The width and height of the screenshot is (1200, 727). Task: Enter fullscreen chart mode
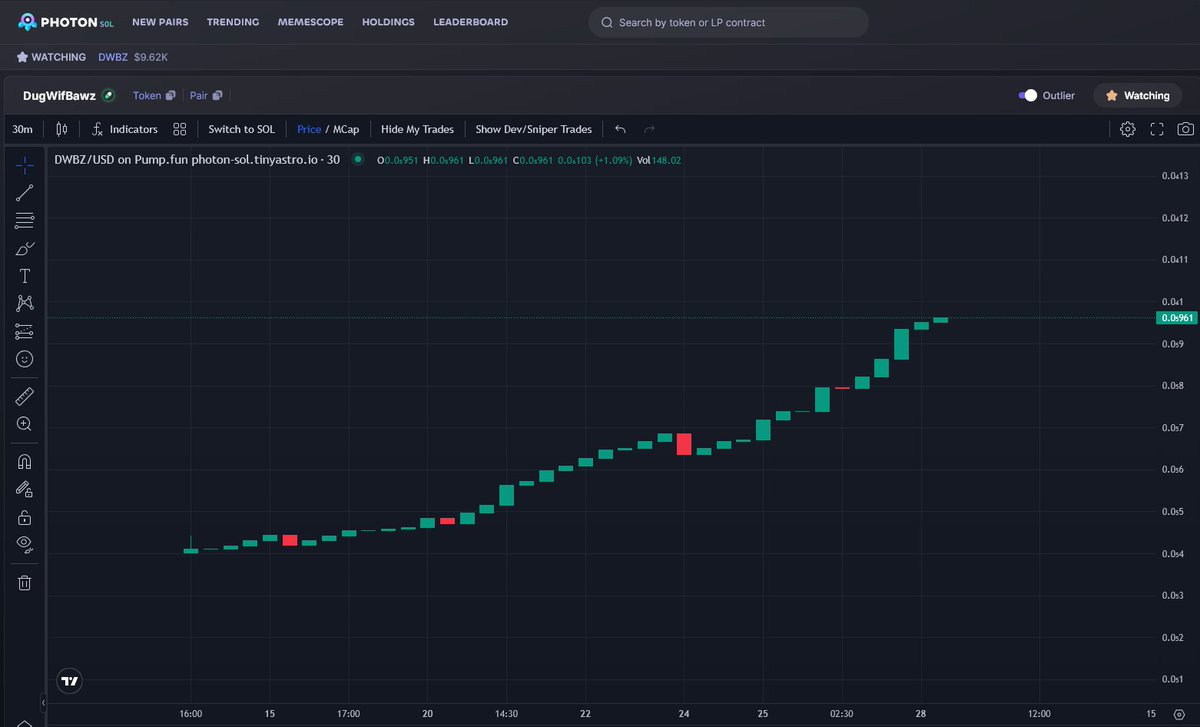(x=1157, y=129)
